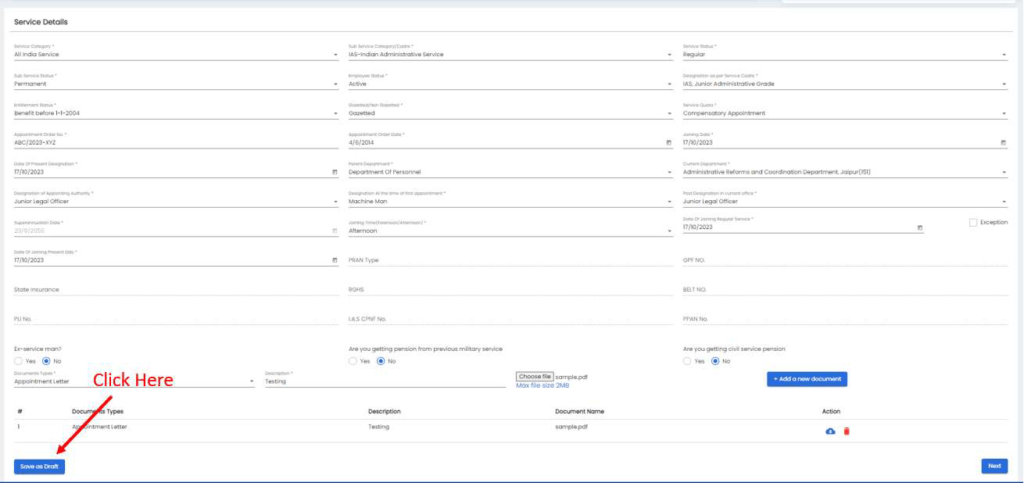Click the Description field containing Testing
This screenshot has width=1024, height=483.
385,381
